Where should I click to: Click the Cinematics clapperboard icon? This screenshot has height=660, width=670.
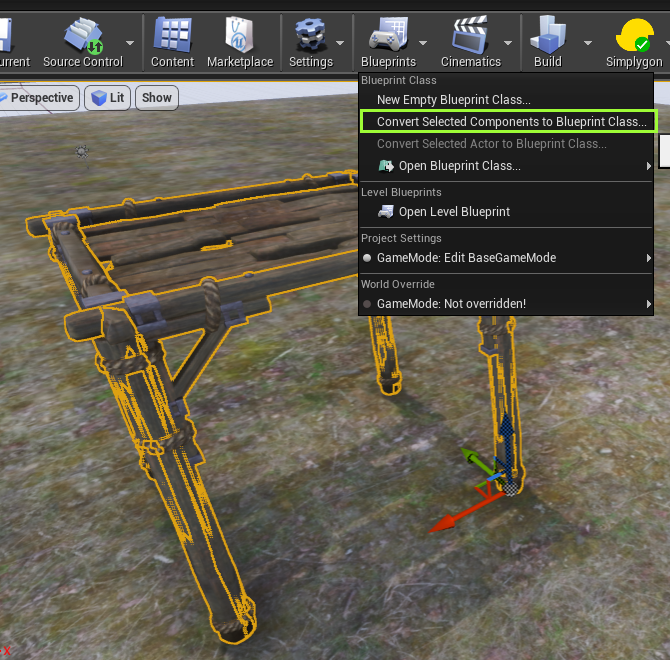(x=470, y=36)
